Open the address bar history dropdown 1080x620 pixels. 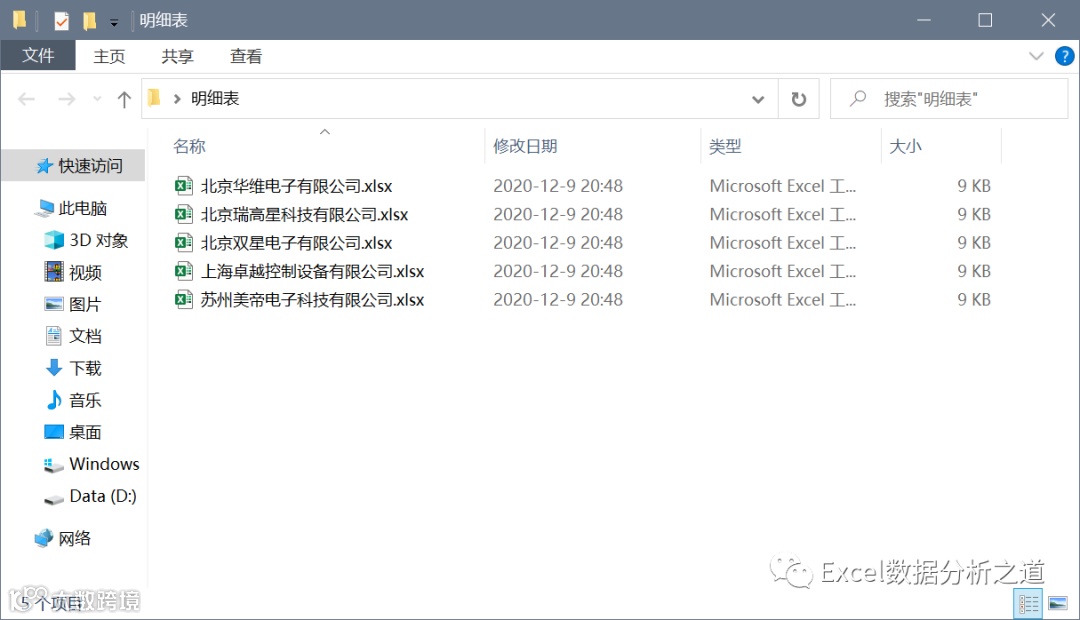(758, 99)
